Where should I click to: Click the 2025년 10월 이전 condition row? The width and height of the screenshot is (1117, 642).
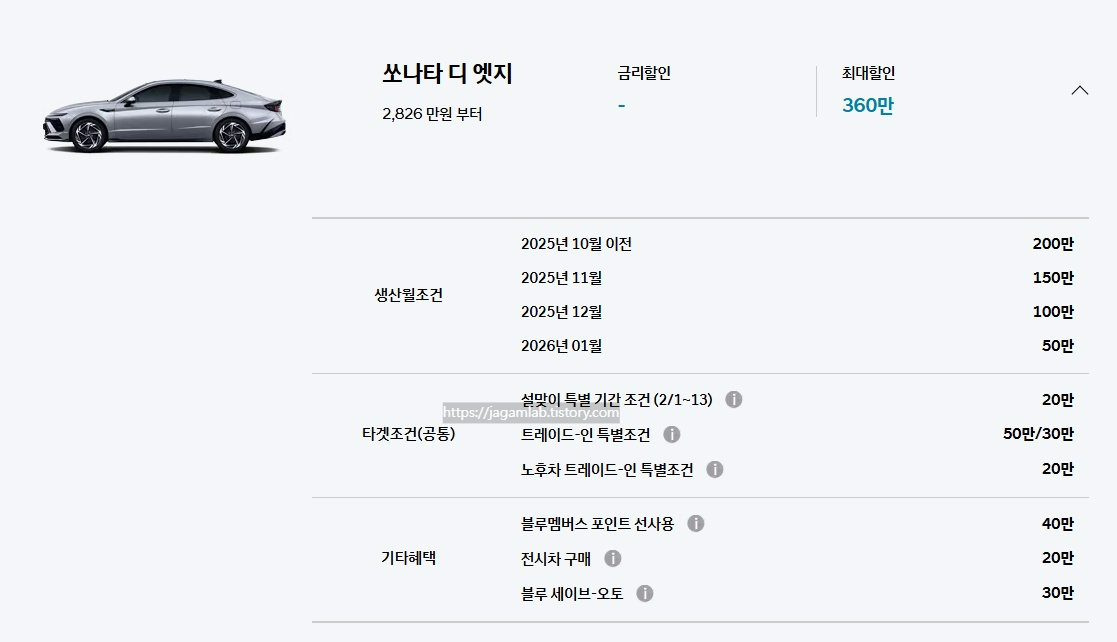tap(577, 243)
